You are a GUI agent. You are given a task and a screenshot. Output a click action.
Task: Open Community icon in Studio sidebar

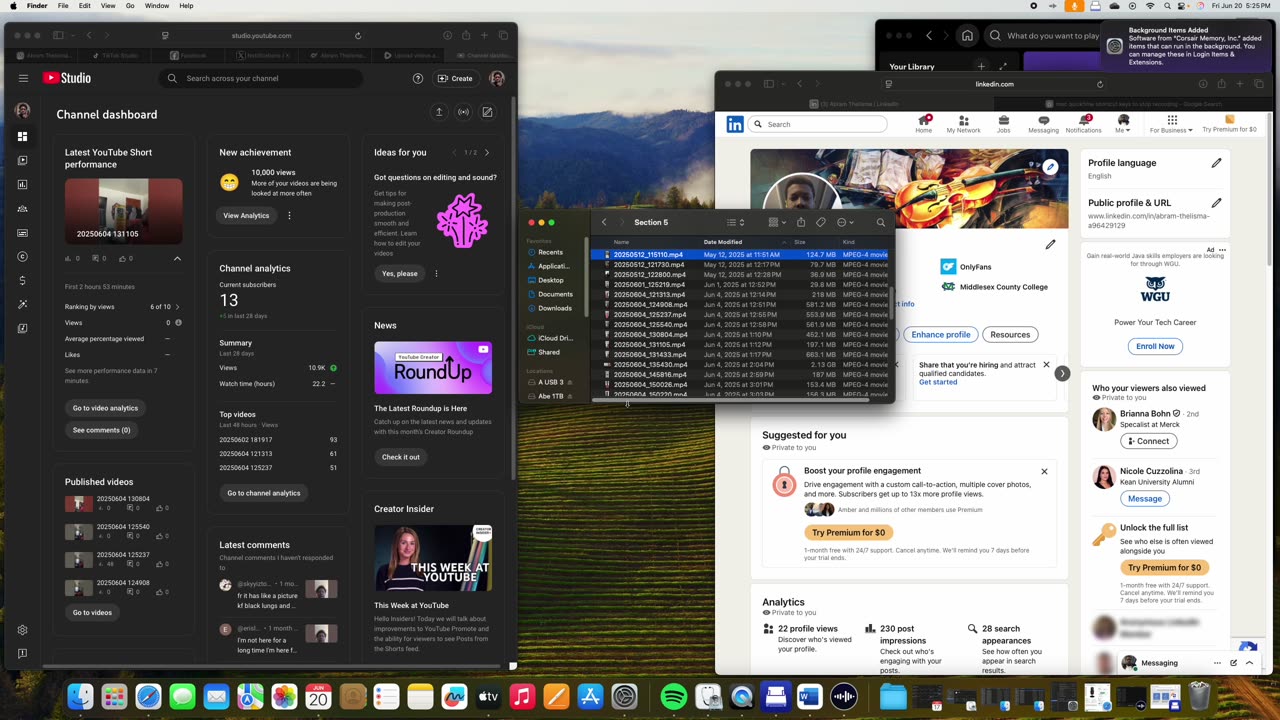click(x=22, y=208)
